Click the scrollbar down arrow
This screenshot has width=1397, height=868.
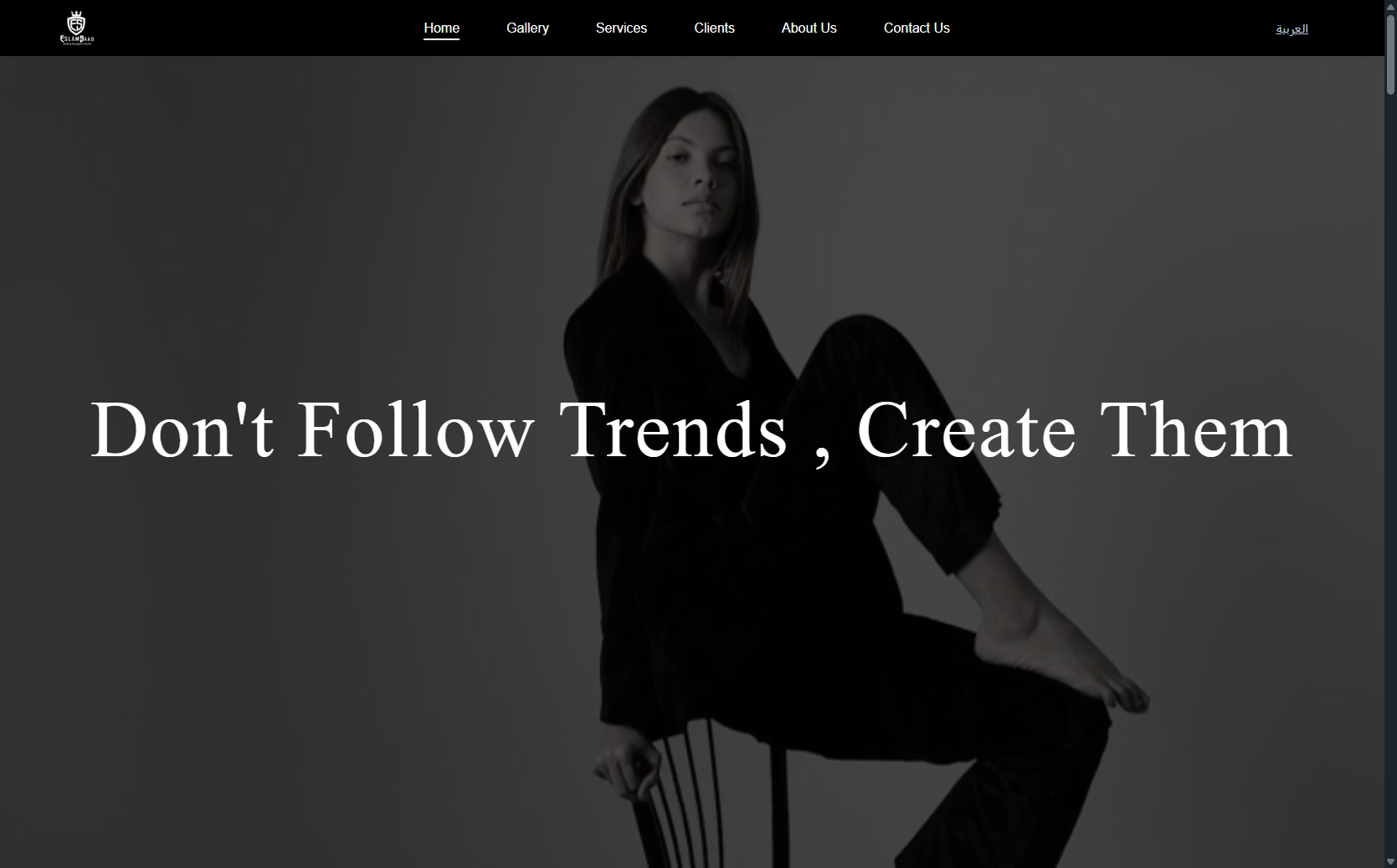click(1390, 861)
